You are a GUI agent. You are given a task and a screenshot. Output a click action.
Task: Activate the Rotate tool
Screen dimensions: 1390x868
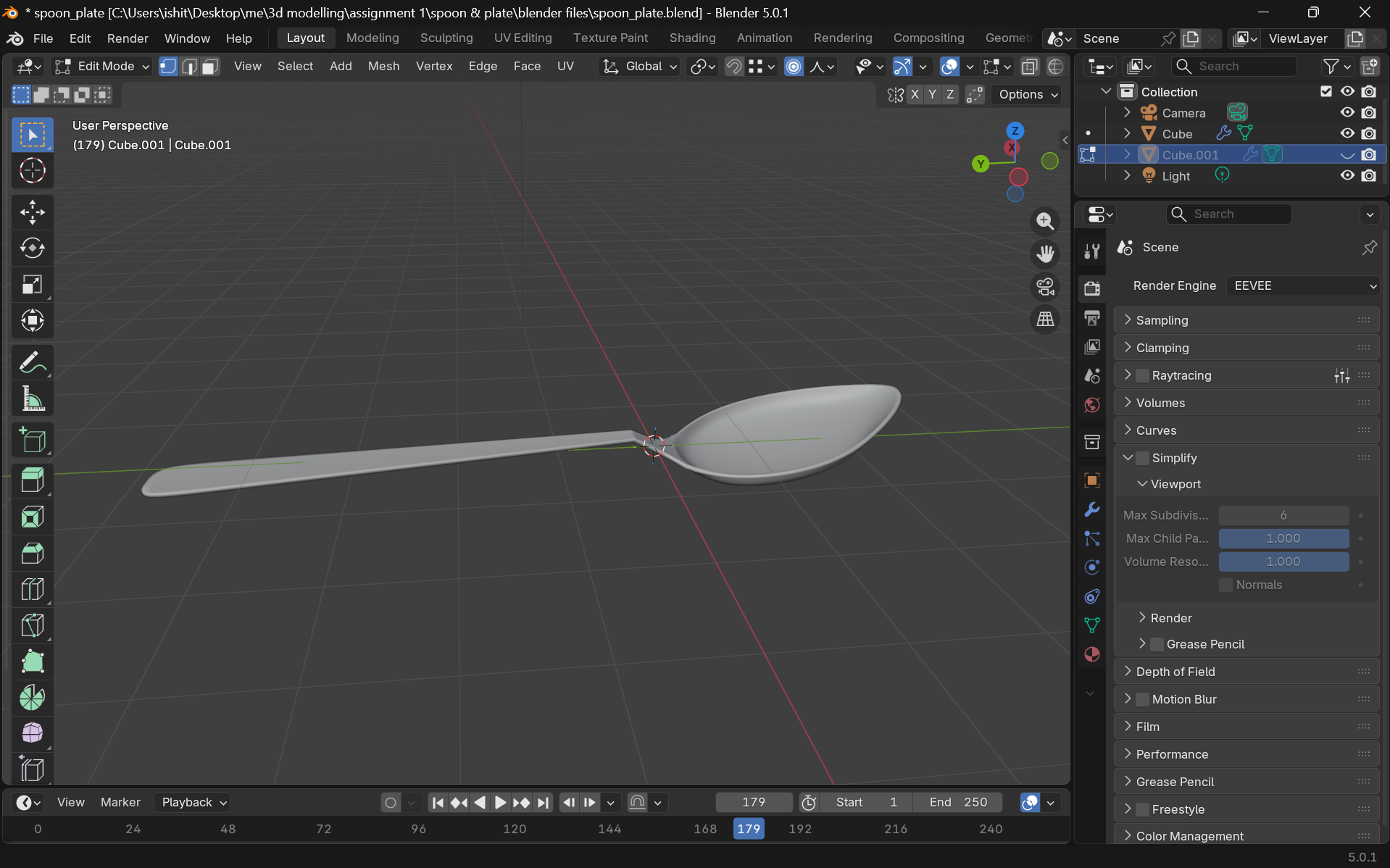tap(33, 249)
